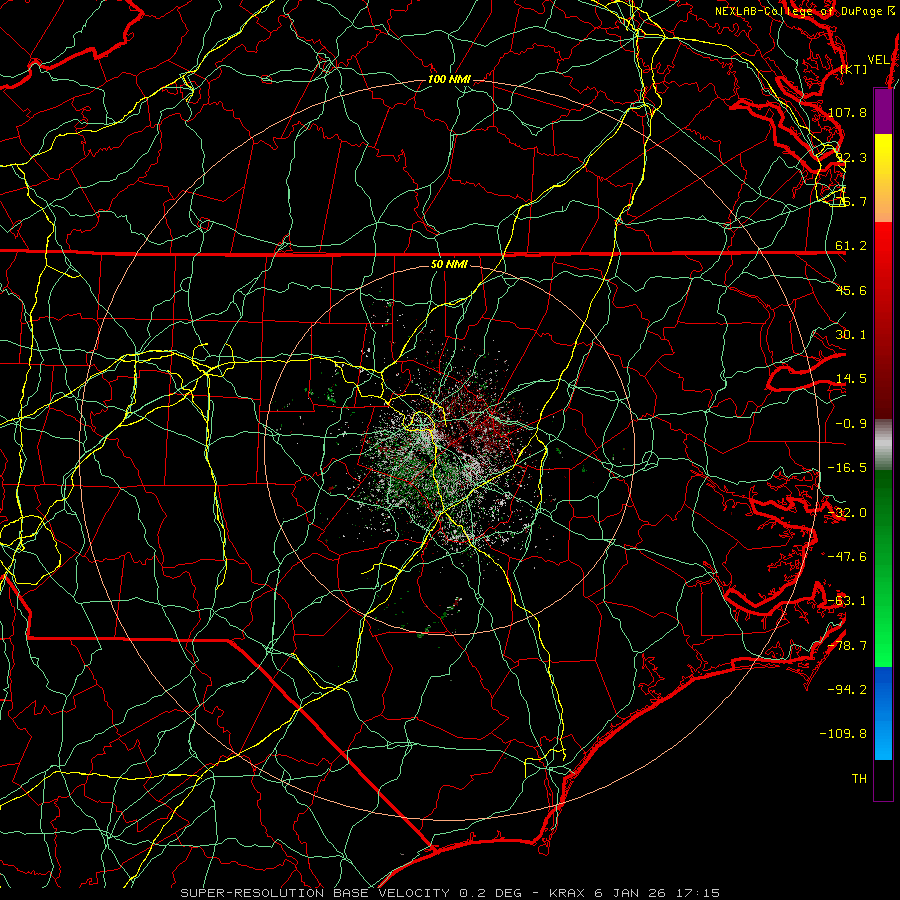Click the 45.6 velocity legend value

click(851, 290)
